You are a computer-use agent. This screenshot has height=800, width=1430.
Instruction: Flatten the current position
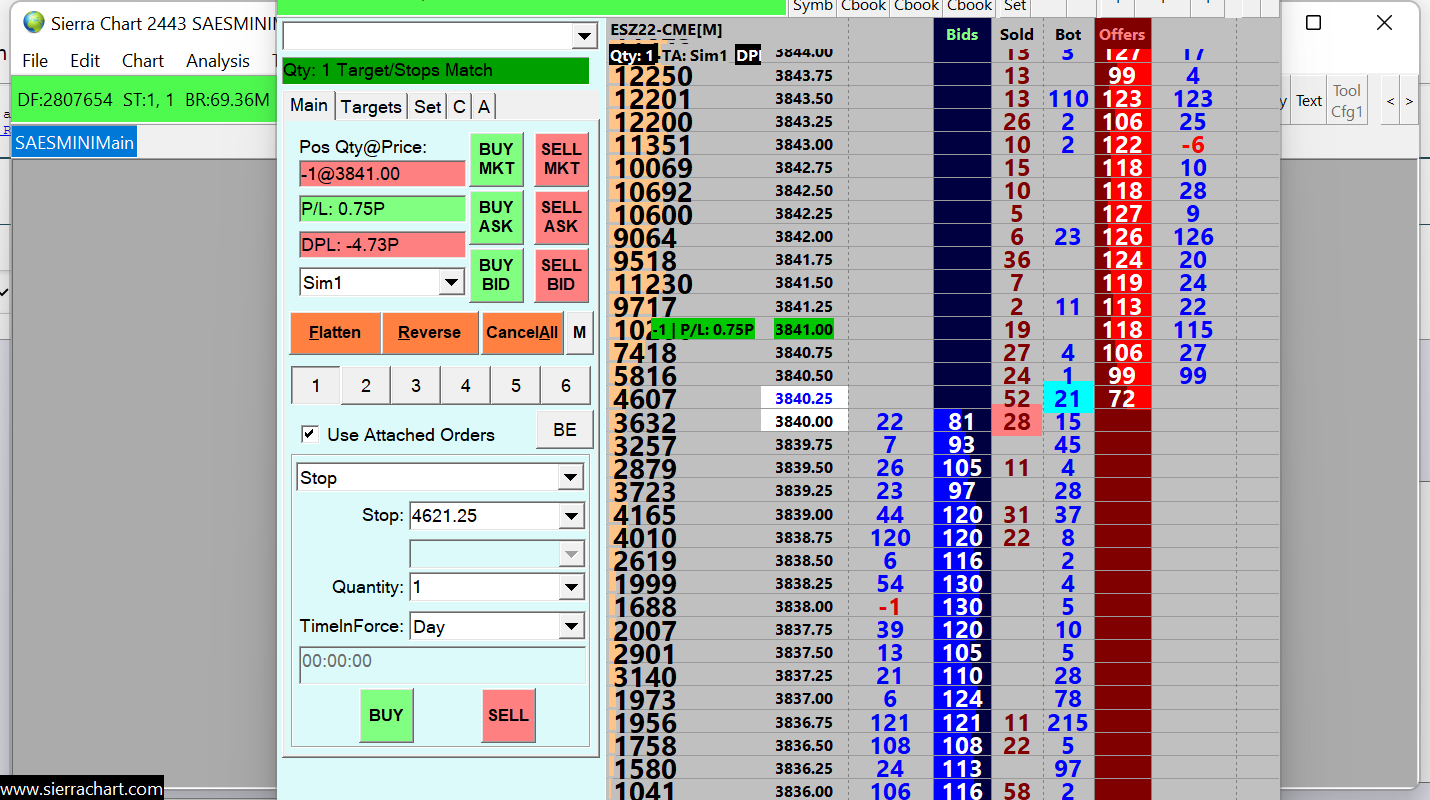[335, 333]
